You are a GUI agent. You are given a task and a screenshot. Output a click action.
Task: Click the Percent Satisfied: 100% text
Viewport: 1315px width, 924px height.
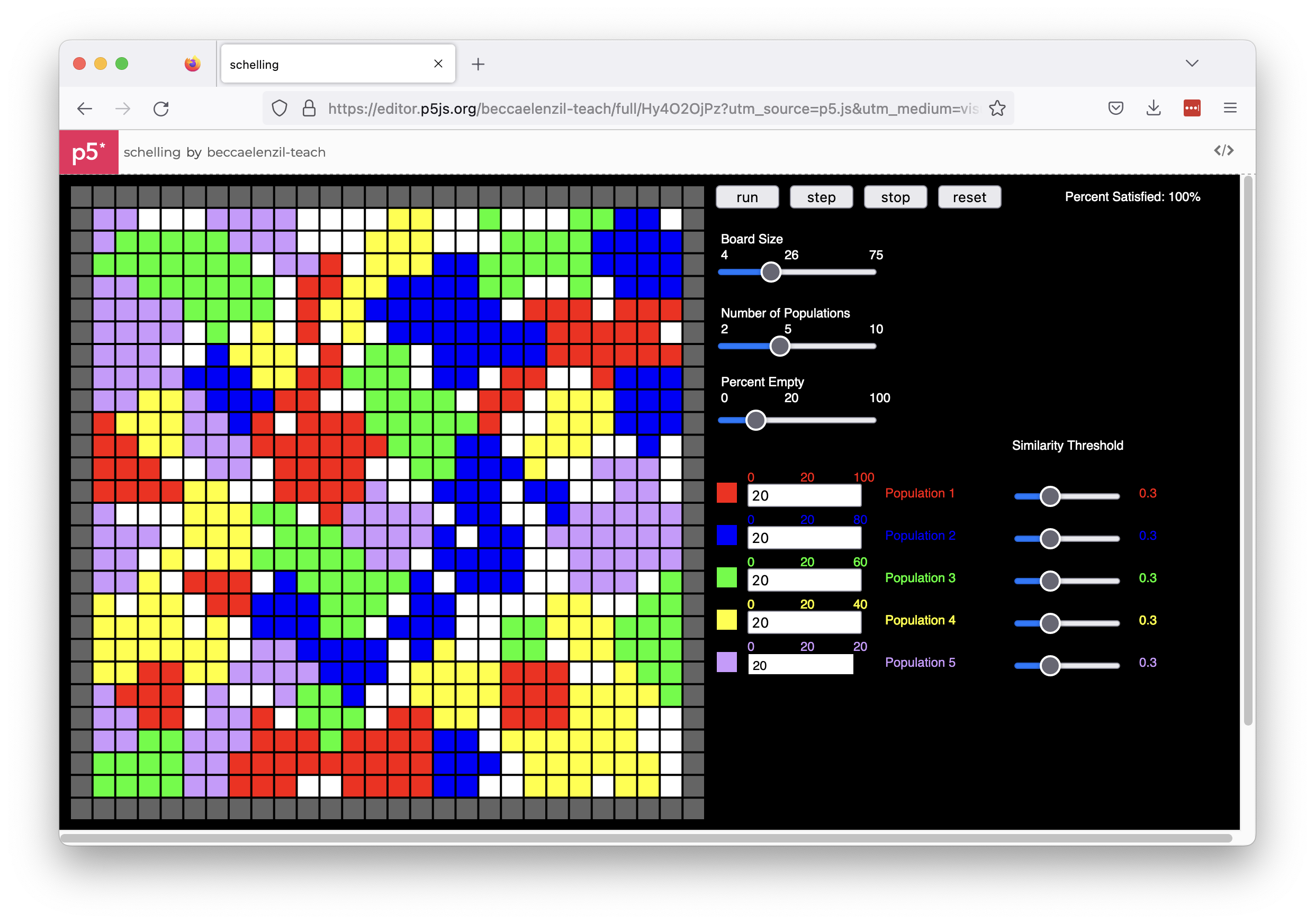click(1132, 197)
